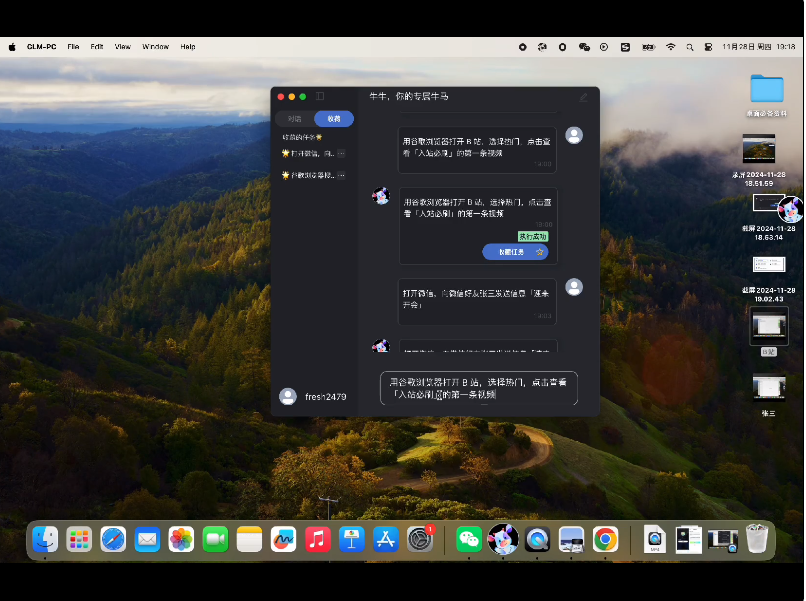Open Notes from the Dock

pyautogui.click(x=249, y=539)
